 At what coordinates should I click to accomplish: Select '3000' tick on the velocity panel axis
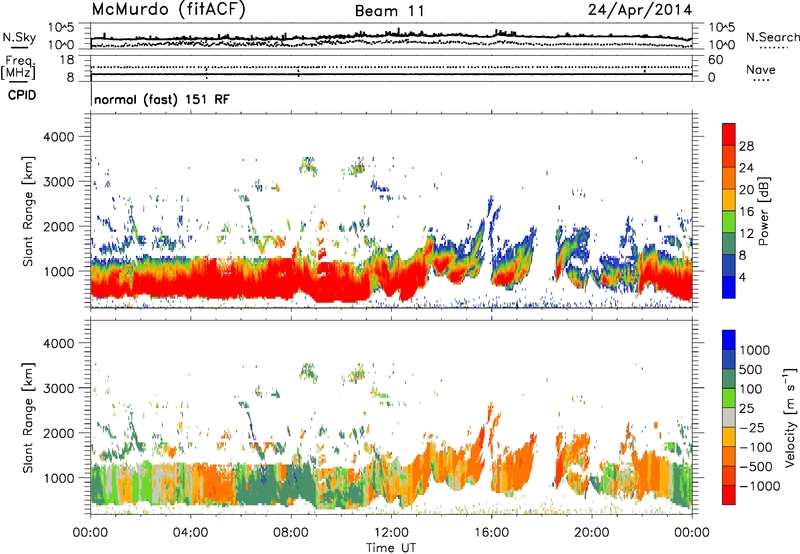point(58,388)
